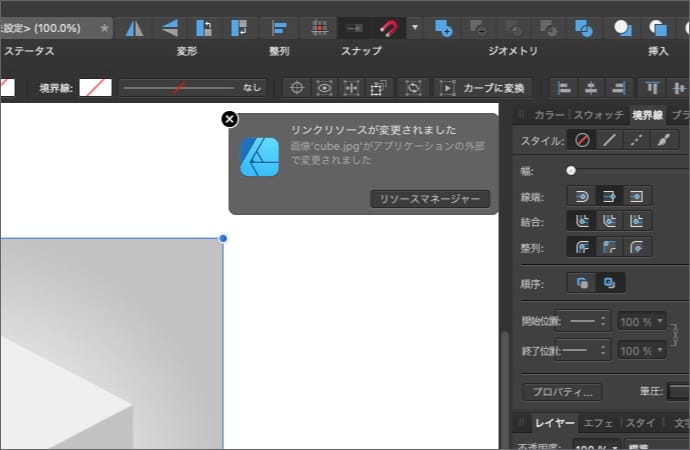690x450 pixels.
Task: Choose the first join option for 結合
Action: tap(582, 221)
